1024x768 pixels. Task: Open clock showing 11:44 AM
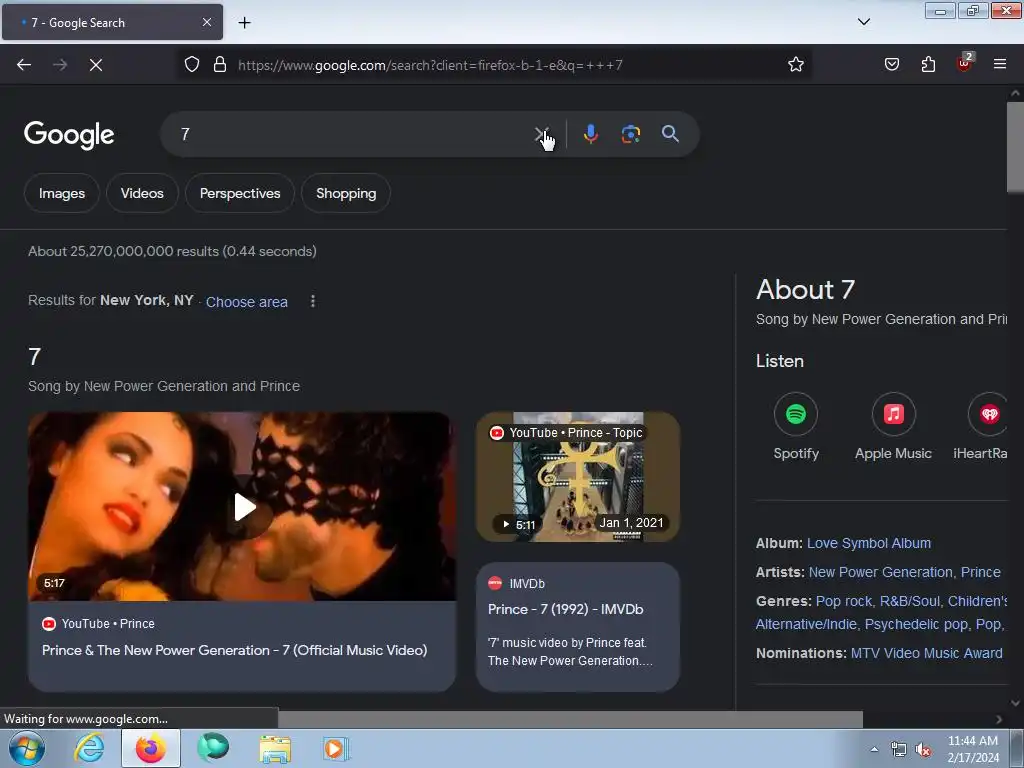972,749
